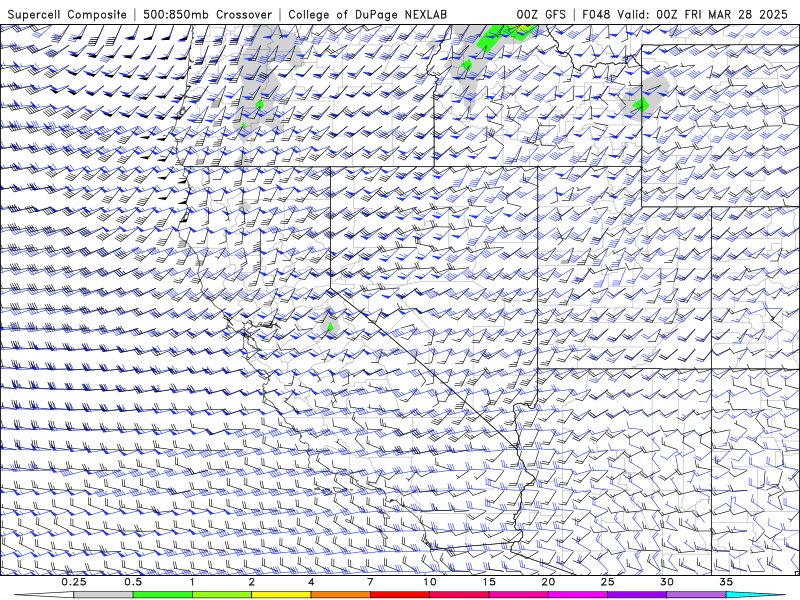Pick the hot pink 15–20 legend swatch
The height and width of the screenshot is (600, 800).
click(x=518, y=595)
